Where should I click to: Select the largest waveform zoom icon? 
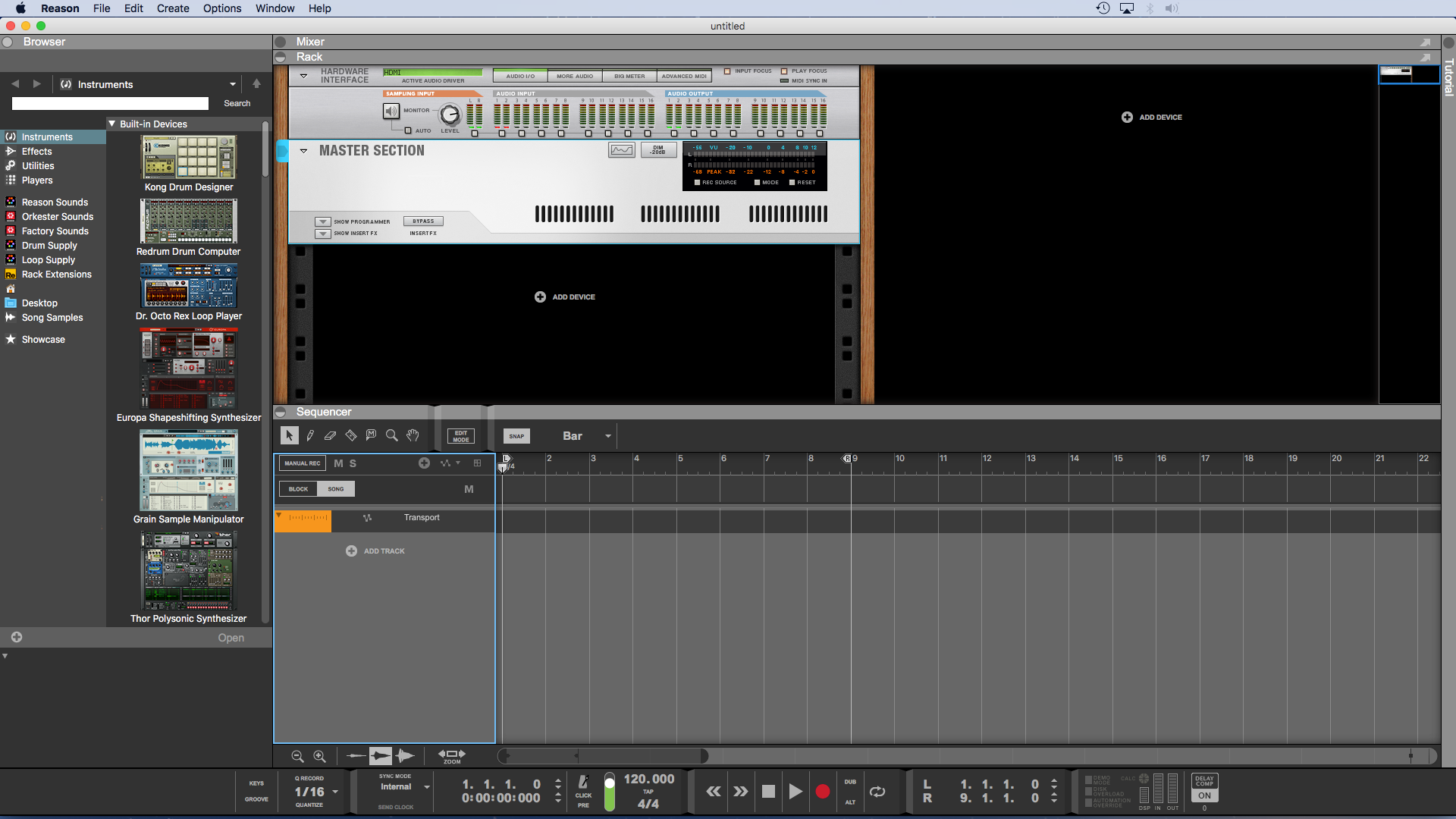point(406,756)
